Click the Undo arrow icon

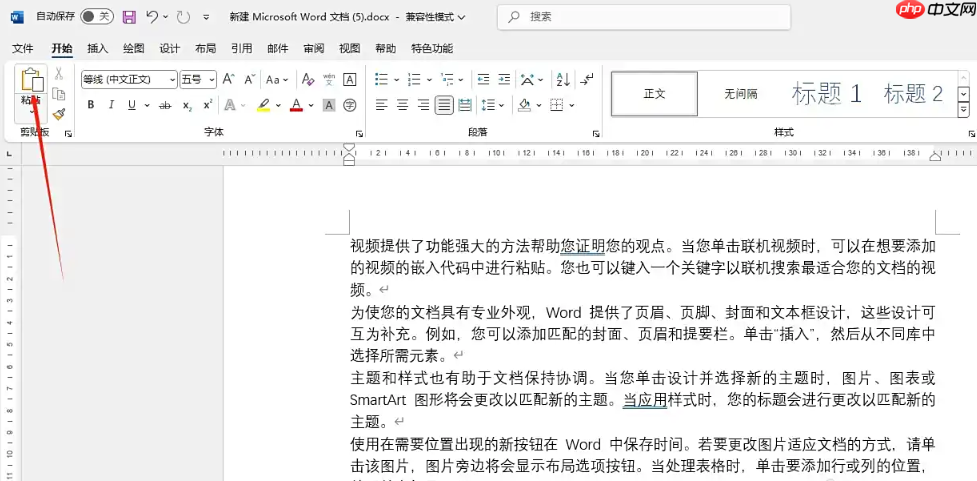(152, 17)
